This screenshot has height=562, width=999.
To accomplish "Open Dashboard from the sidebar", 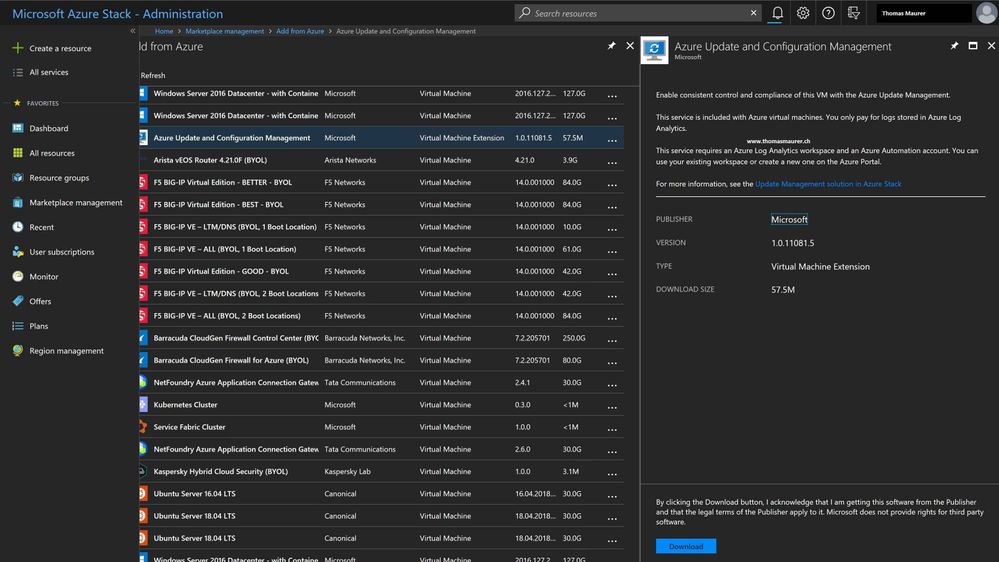I will 48,129.
